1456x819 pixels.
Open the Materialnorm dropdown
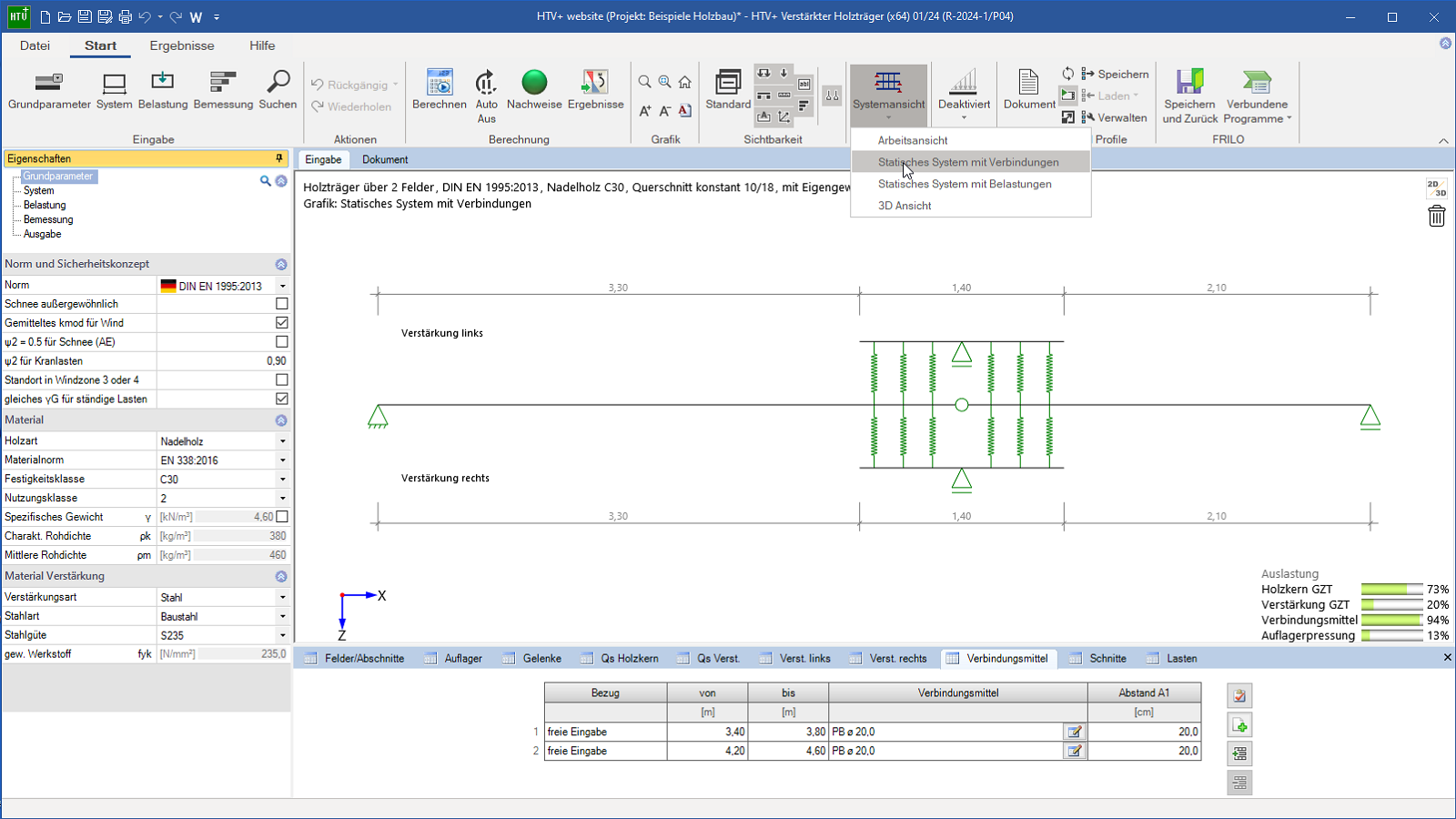coord(283,460)
